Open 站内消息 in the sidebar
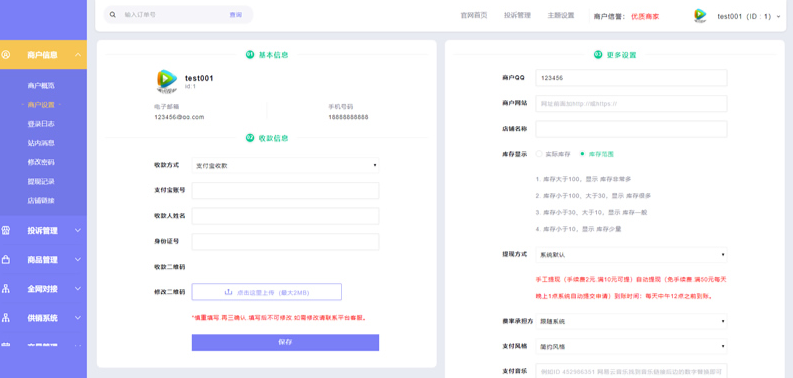Viewport: 793px width, 378px height. pyautogui.click(x=41, y=143)
